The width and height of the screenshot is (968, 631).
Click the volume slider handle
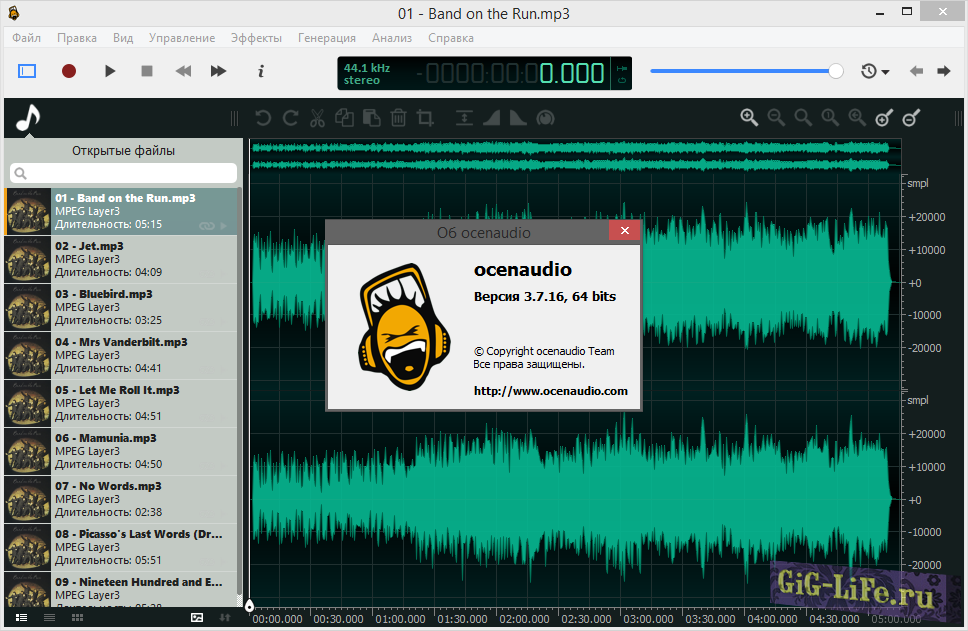click(x=836, y=71)
